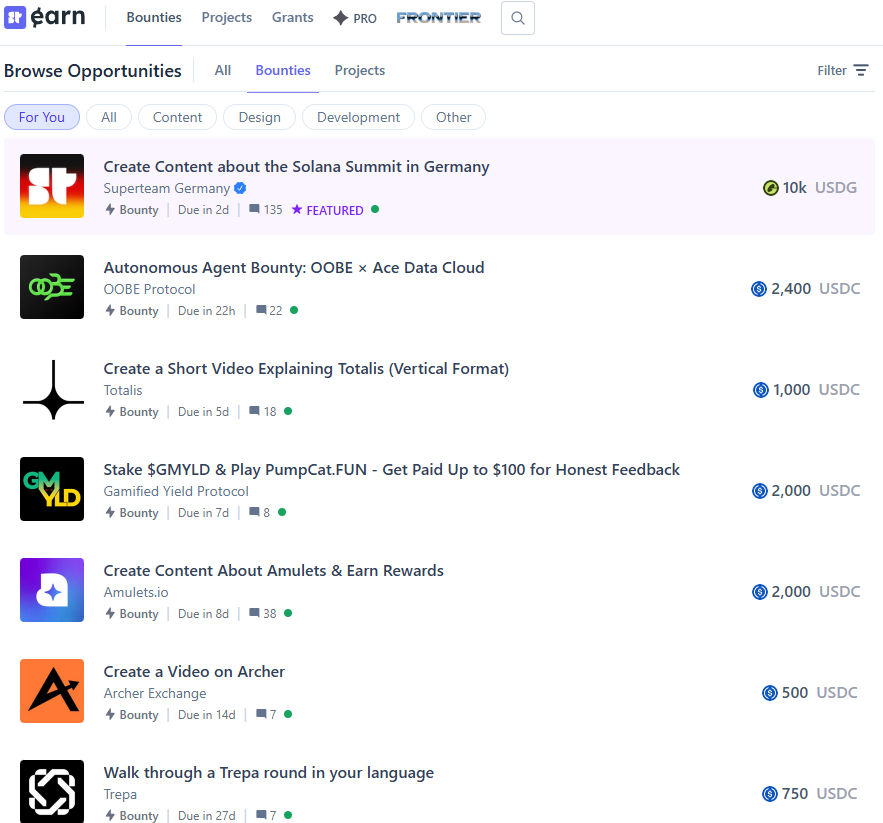
Task: Click the Trepa logo image
Action: [x=52, y=791]
